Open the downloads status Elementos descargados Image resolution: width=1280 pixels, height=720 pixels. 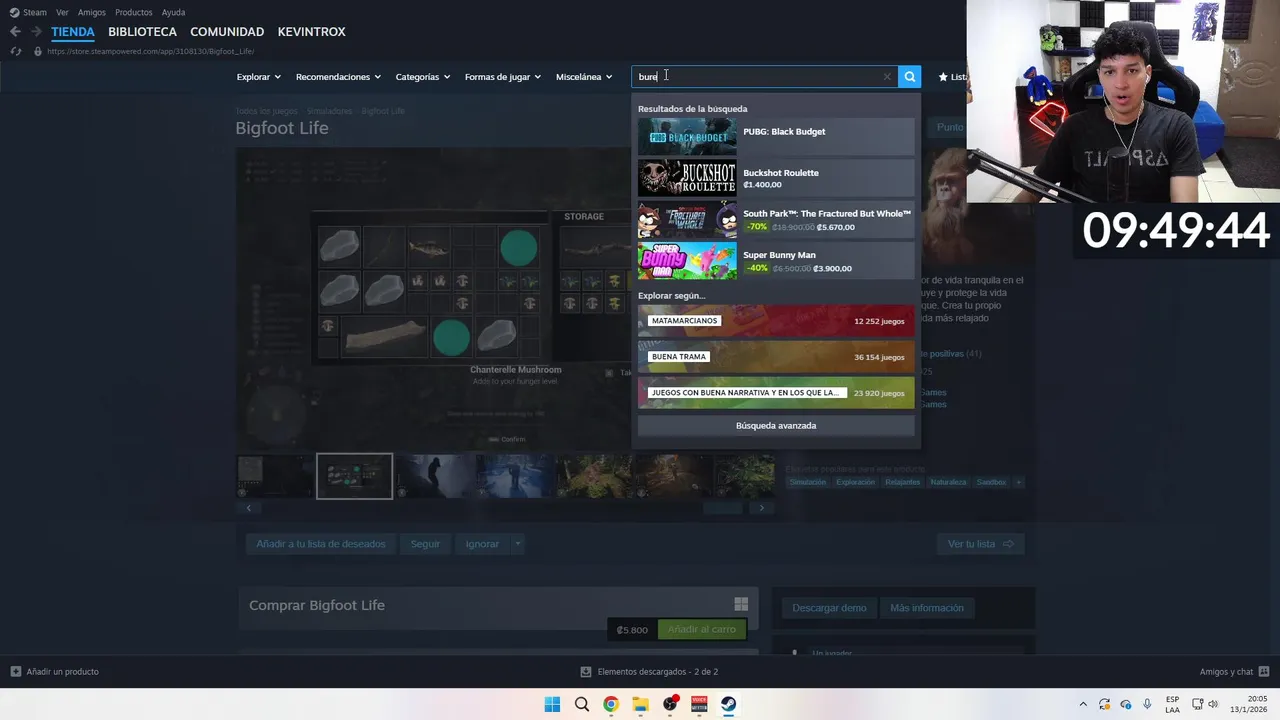pos(649,672)
